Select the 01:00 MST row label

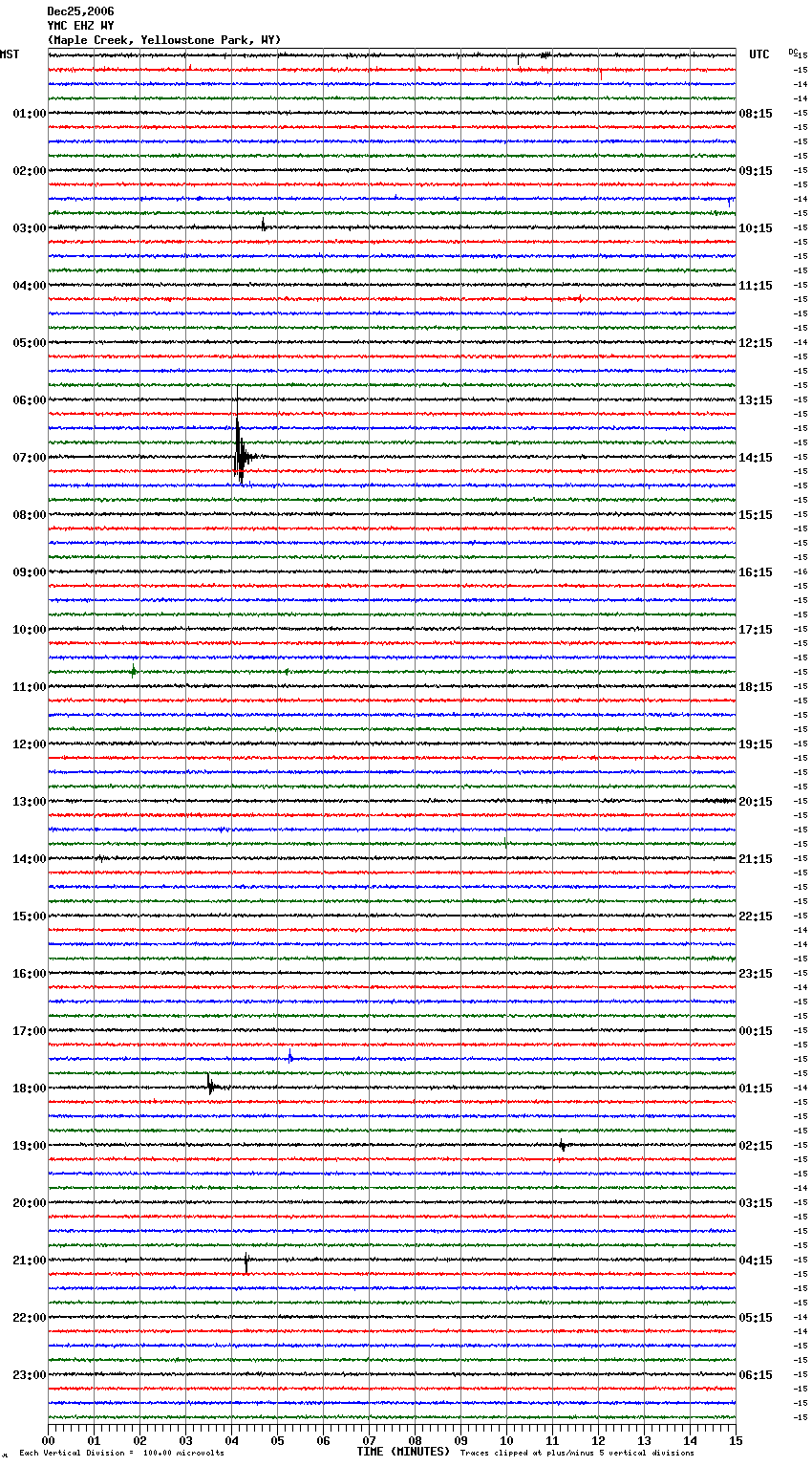tap(30, 114)
